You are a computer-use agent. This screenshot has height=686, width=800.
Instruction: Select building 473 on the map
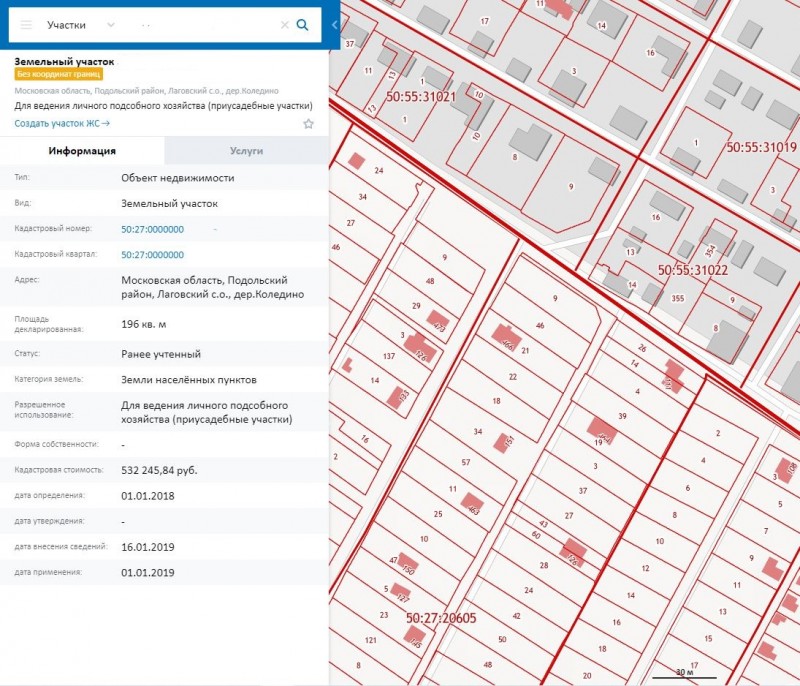438,321
